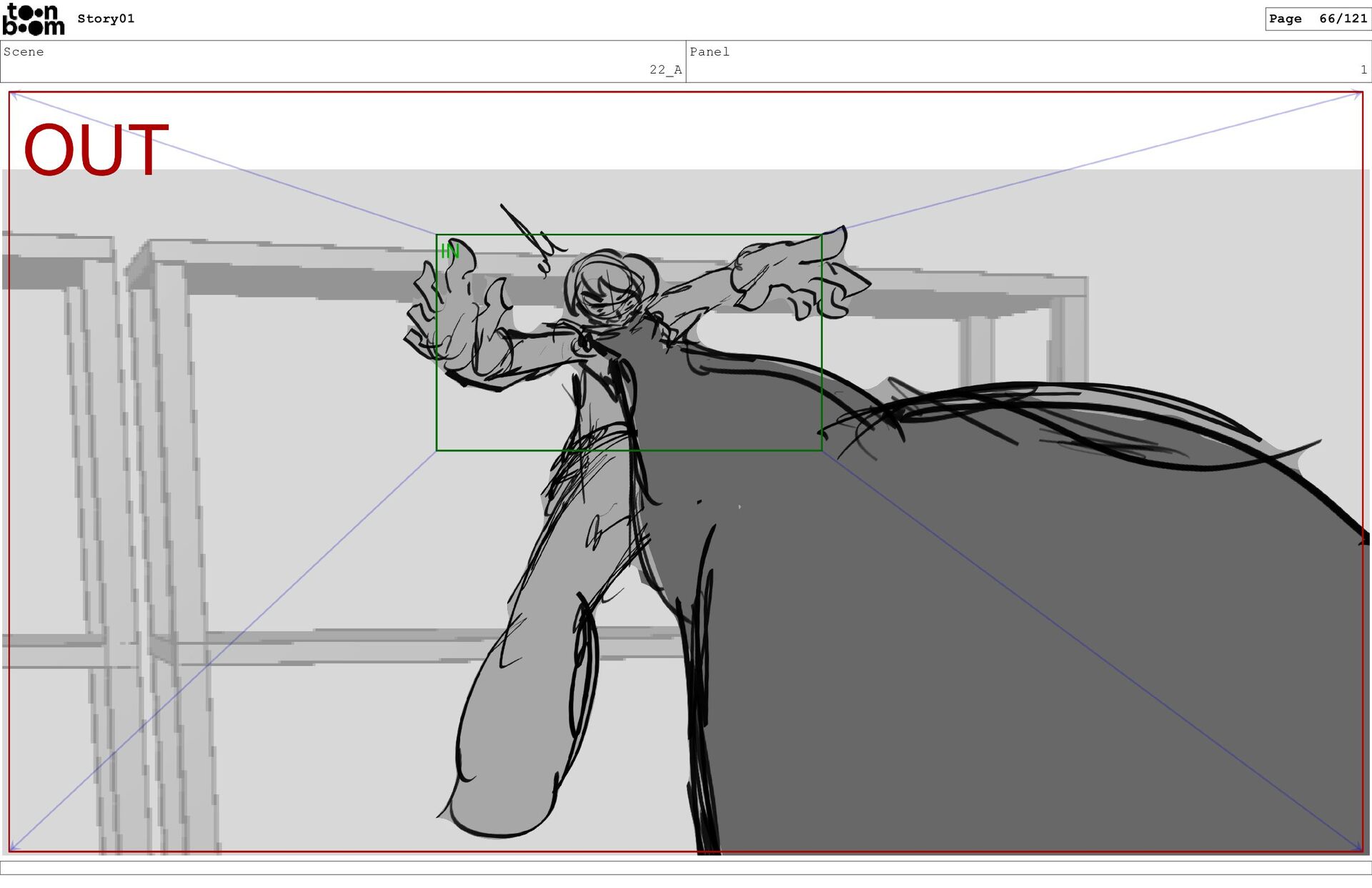Screen dimensions: 1372x888
Task: Click the Scene header label
Action: click(x=24, y=51)
